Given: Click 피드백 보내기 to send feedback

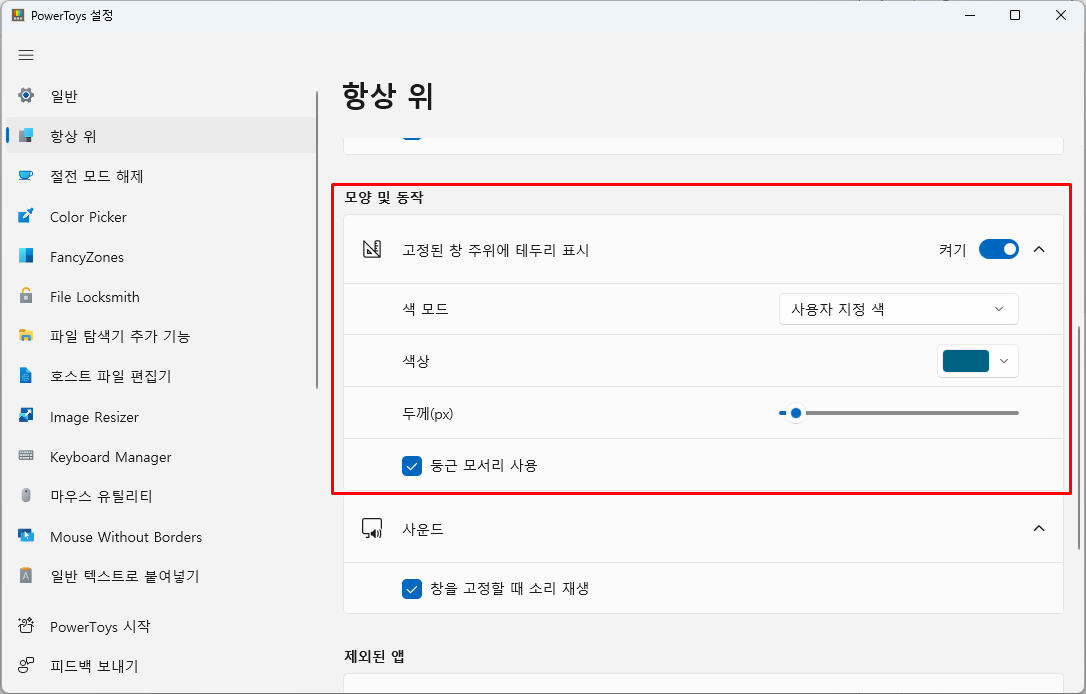Looking at the screenshot, I should tap(161, 666).
